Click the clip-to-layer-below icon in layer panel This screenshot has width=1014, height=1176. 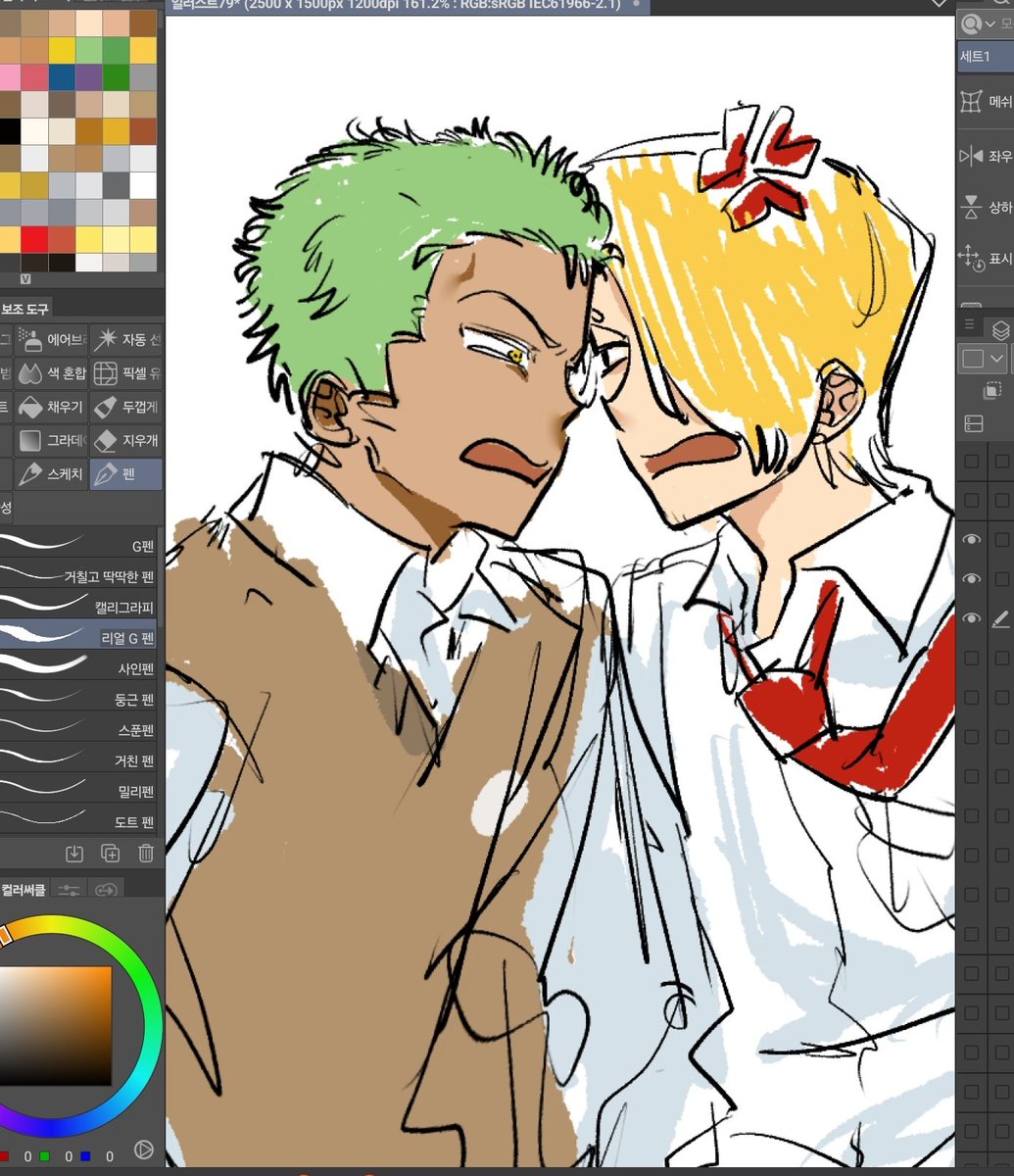990,391
